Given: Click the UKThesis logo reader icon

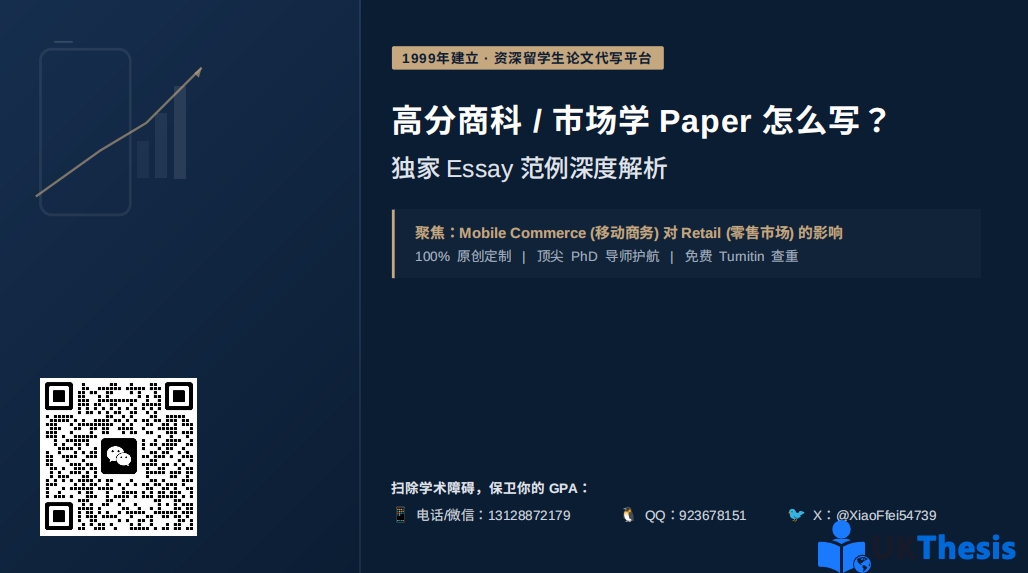Looking at the screenshot, I should tap(844, 548).
